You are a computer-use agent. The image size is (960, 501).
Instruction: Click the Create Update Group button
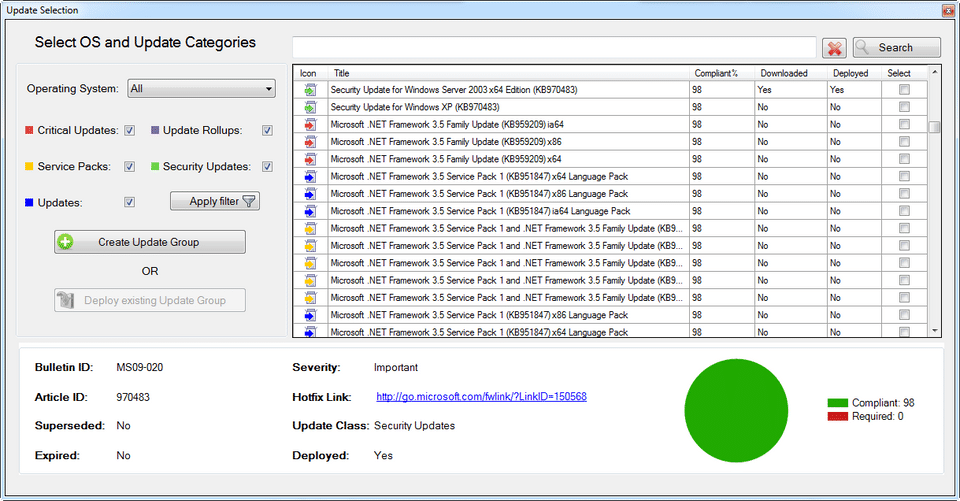[150, 242]
